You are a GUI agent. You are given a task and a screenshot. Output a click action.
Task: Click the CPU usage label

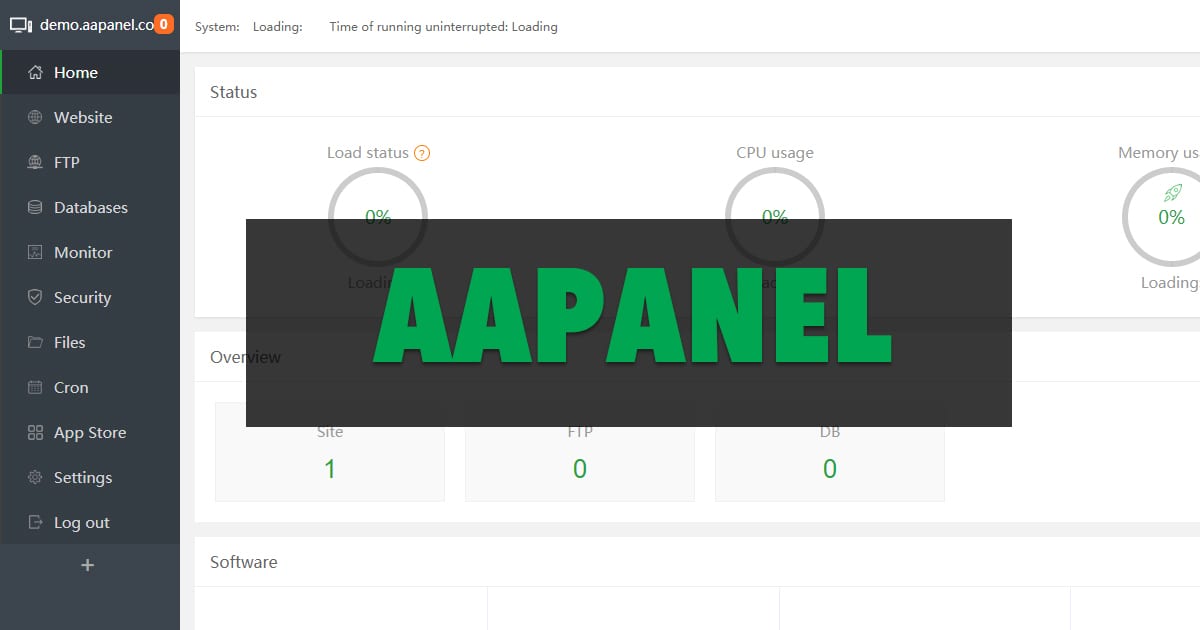tap(775, 153)
